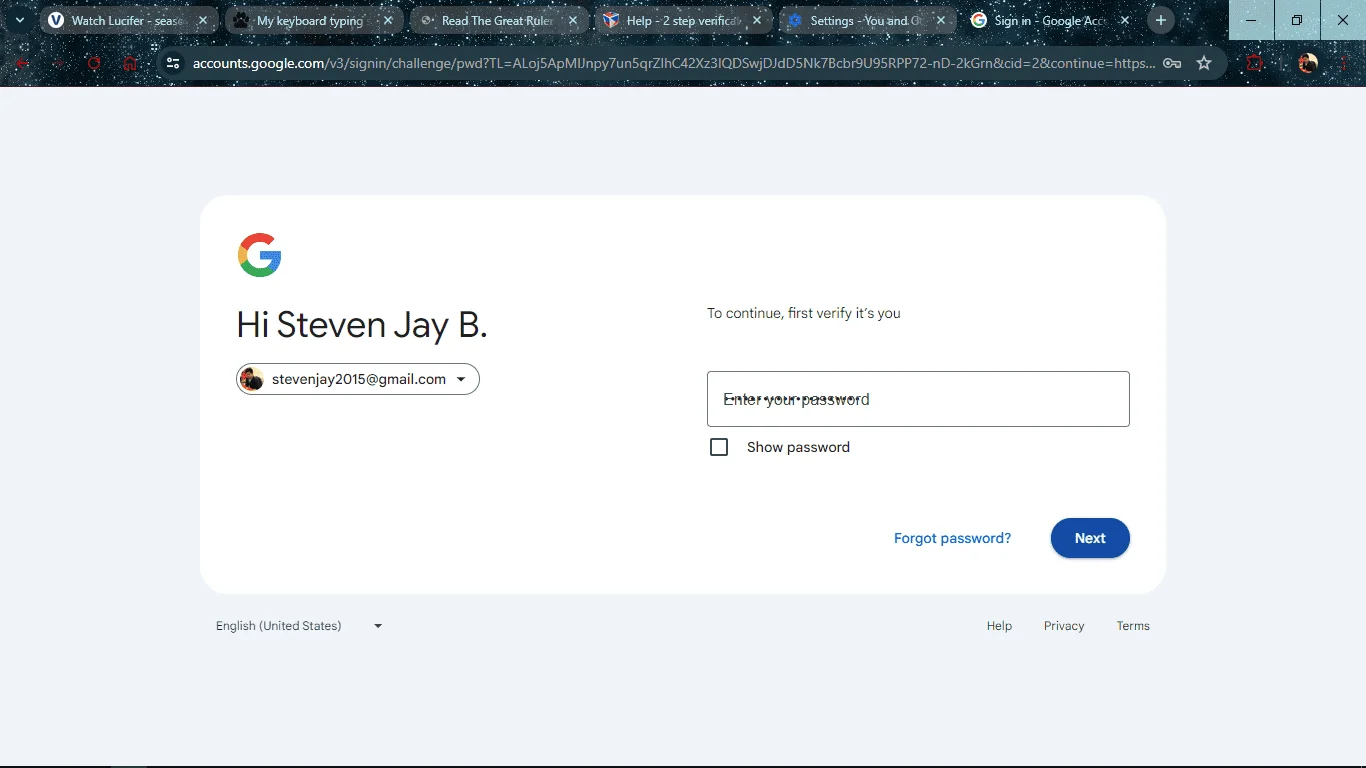
Task: Open a new tab with plus button
Action: [x=1161, y=20]
